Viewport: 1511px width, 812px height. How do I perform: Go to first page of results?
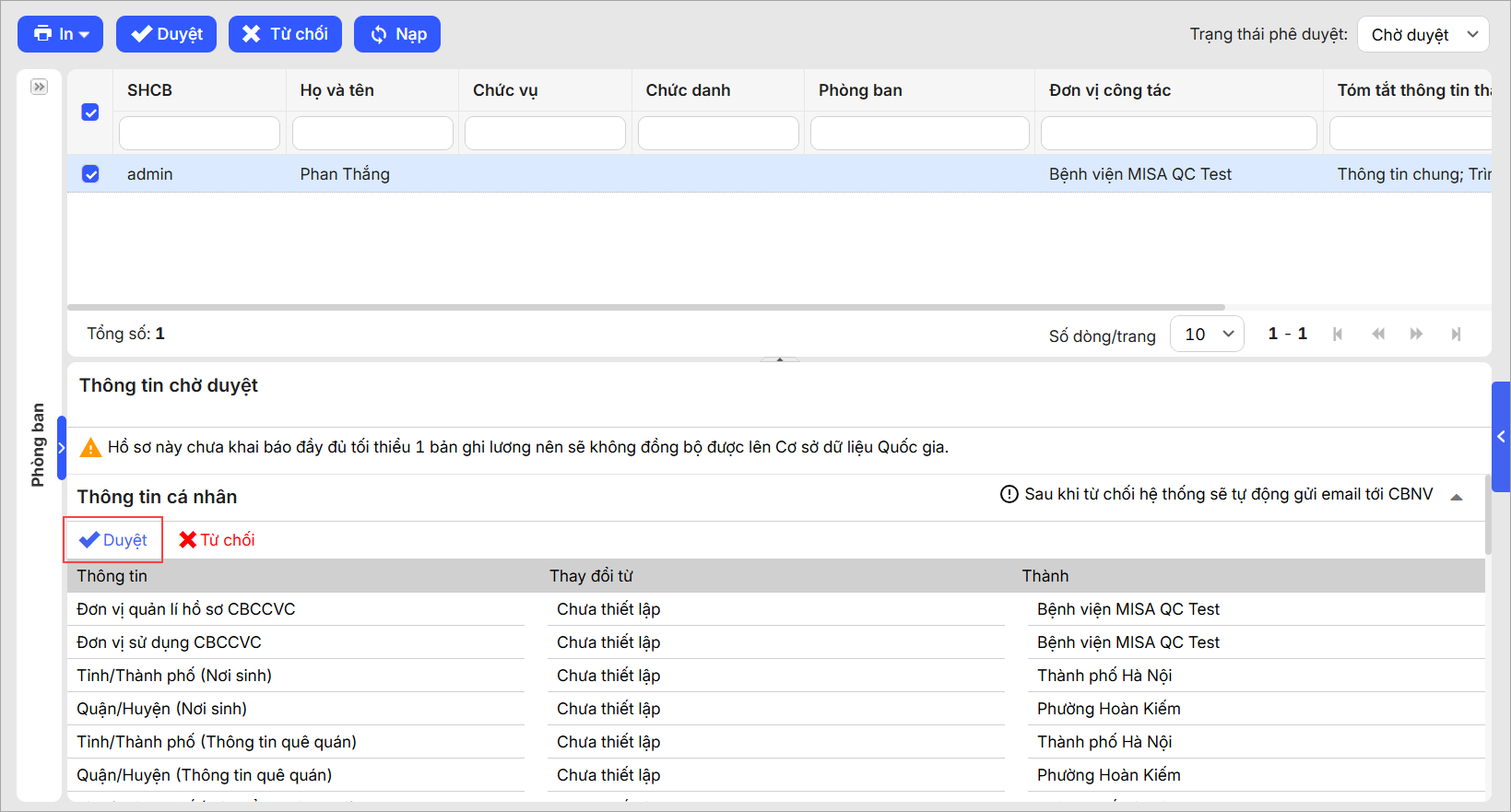(1338, 334)
